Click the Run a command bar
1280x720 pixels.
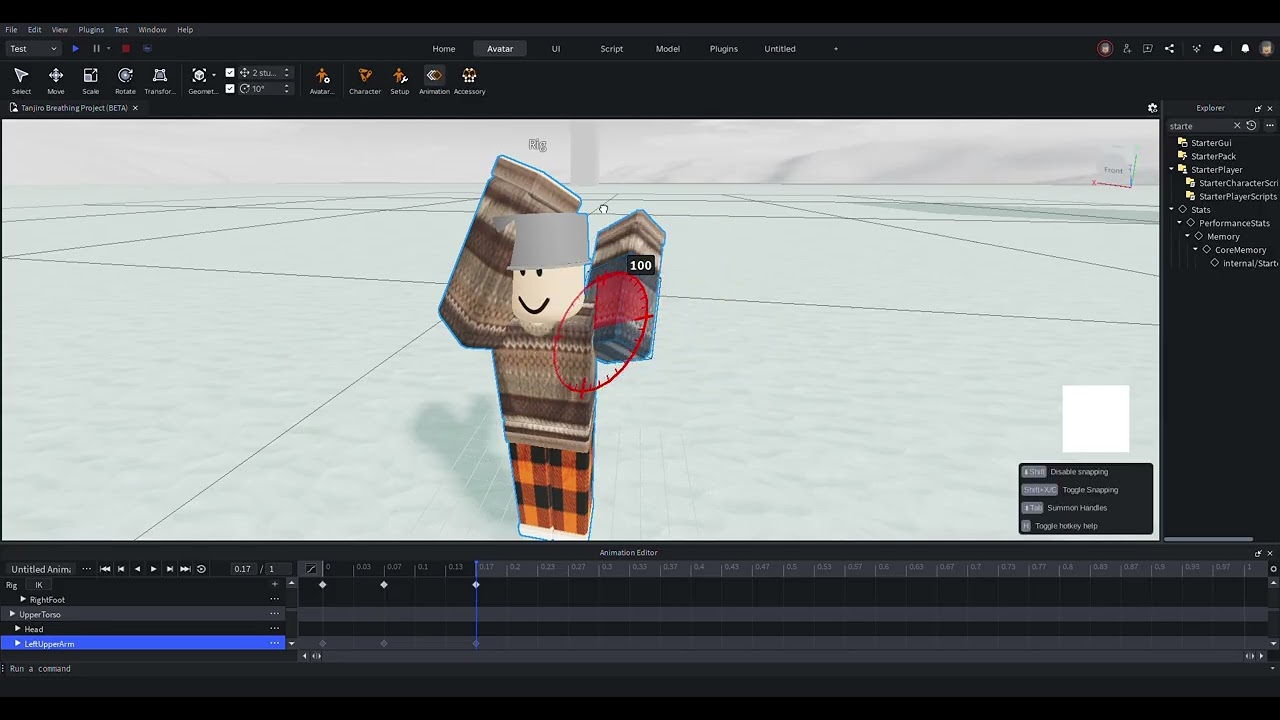[x=640, y=668]
